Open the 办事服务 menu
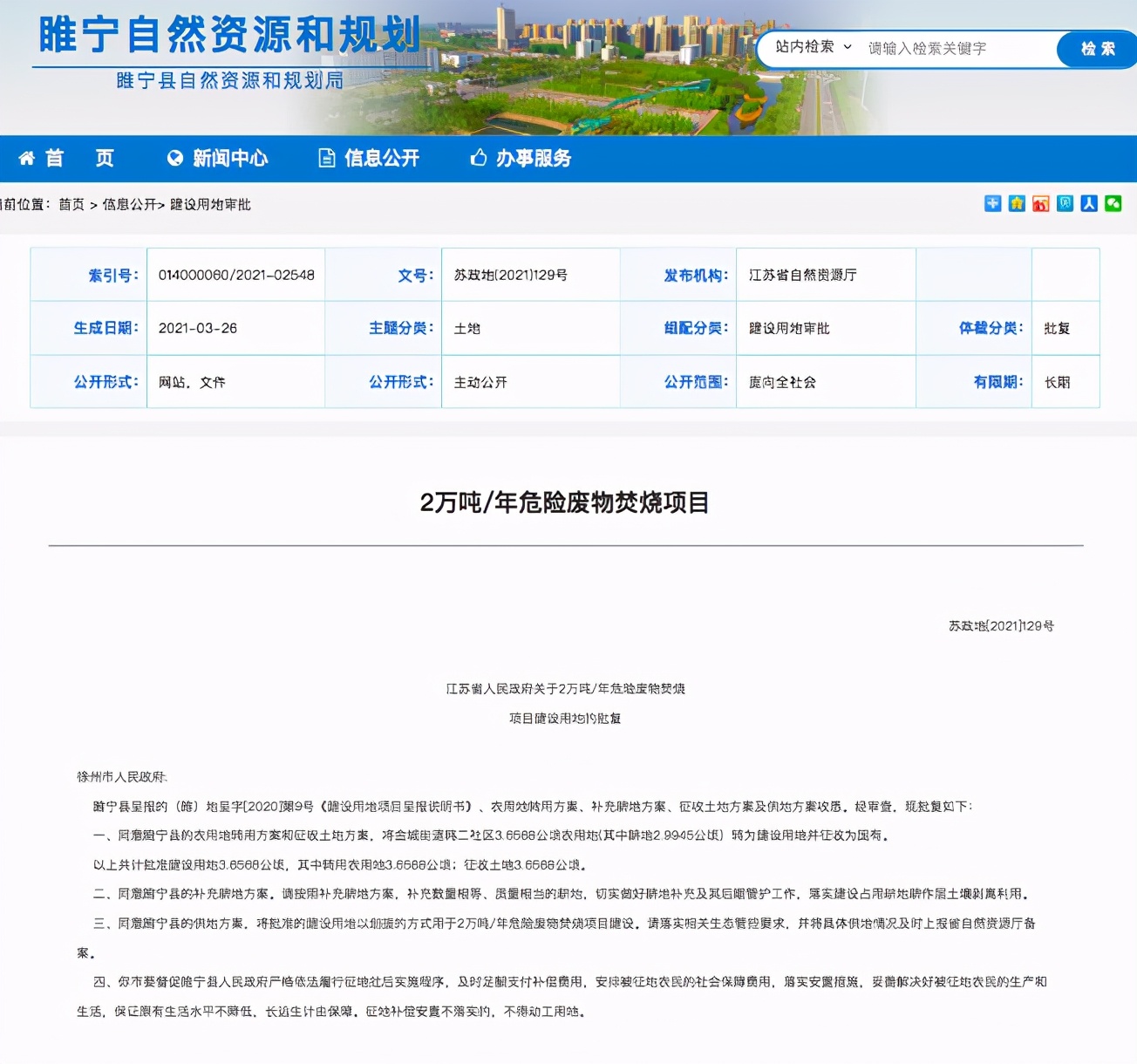Screen dimensions: 1137x1064 [535, 158]
